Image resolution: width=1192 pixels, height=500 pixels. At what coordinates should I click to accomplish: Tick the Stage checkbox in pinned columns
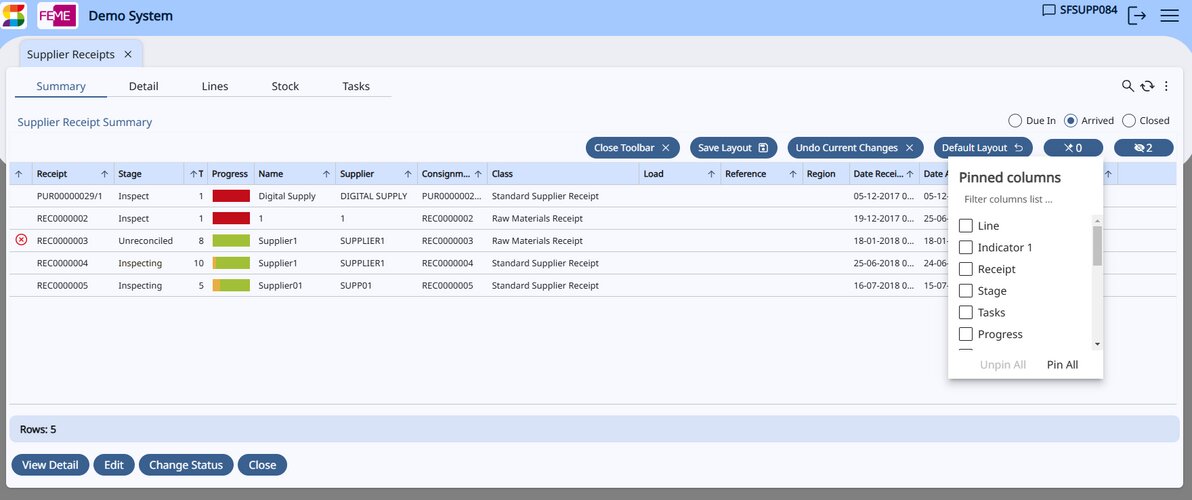click(x=966, y=291)
